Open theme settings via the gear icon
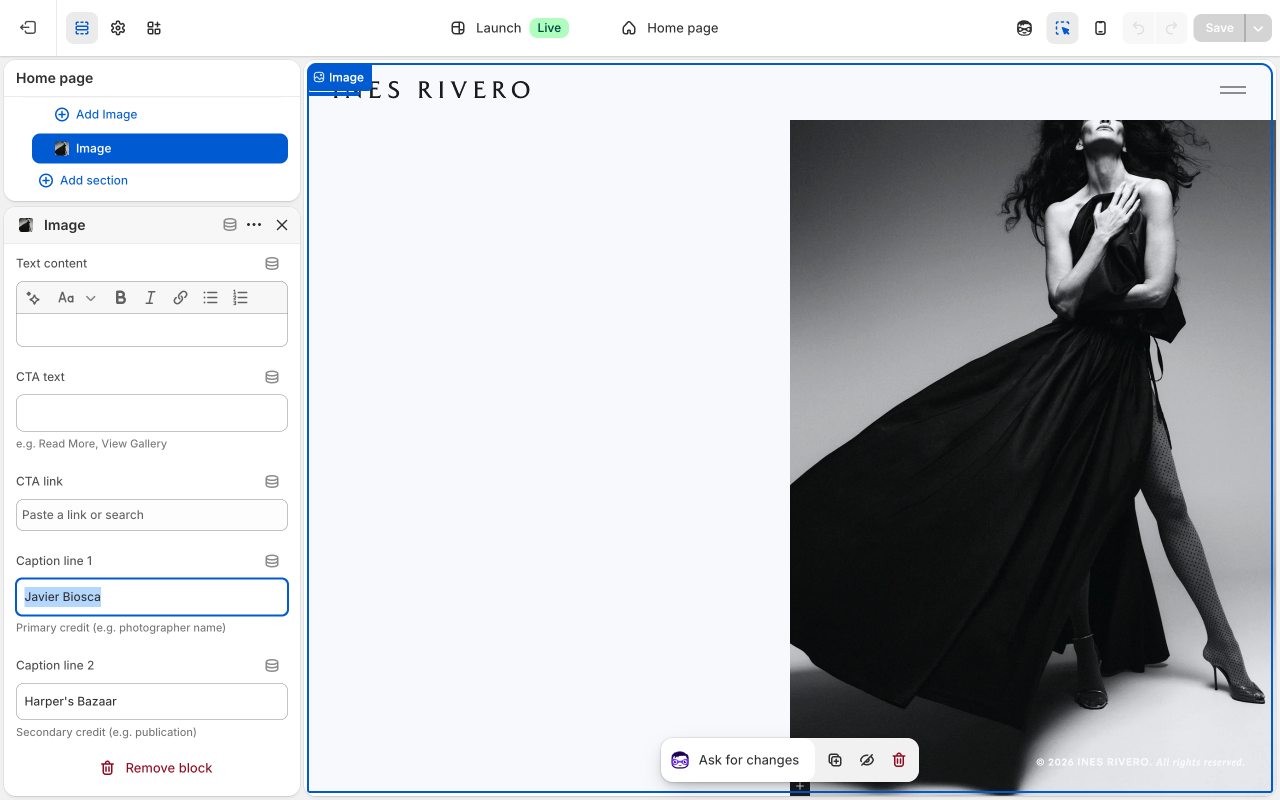Image resolution: width=1280 pixels, height=800 pixels. (117, 28)
